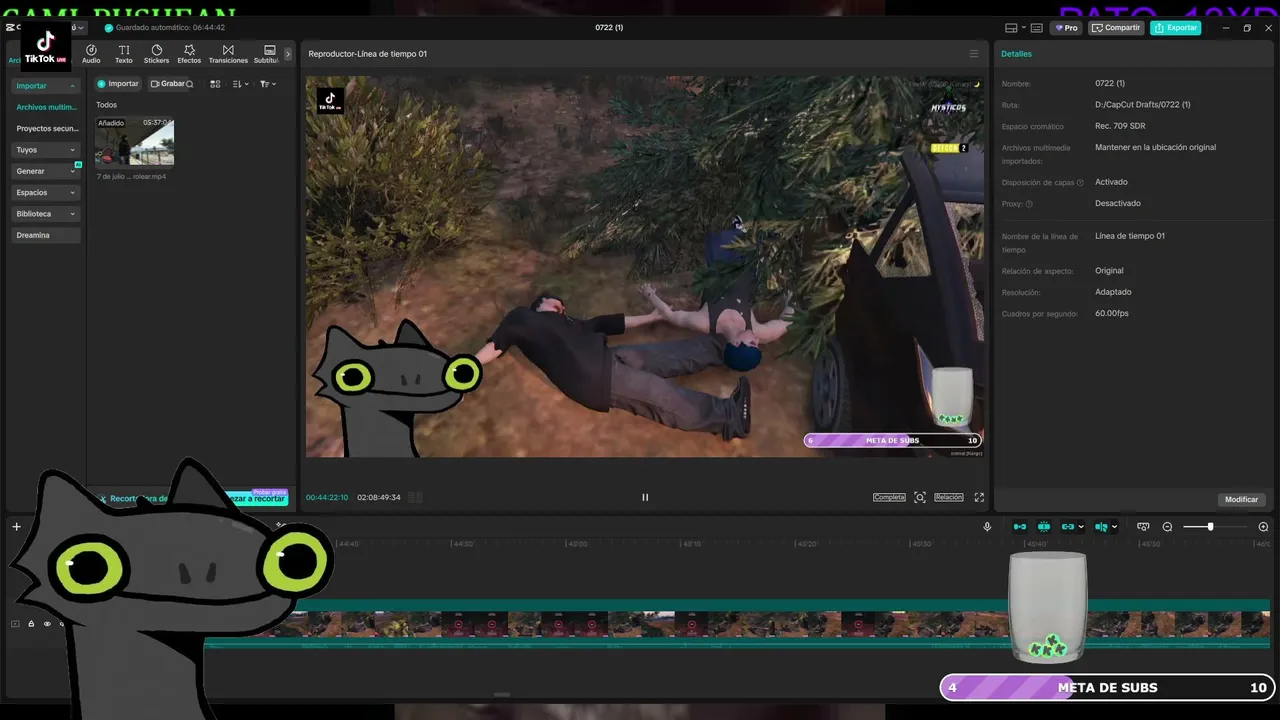Click the Grabar record button
The image size is (1280, 720).
pos(167,84)
